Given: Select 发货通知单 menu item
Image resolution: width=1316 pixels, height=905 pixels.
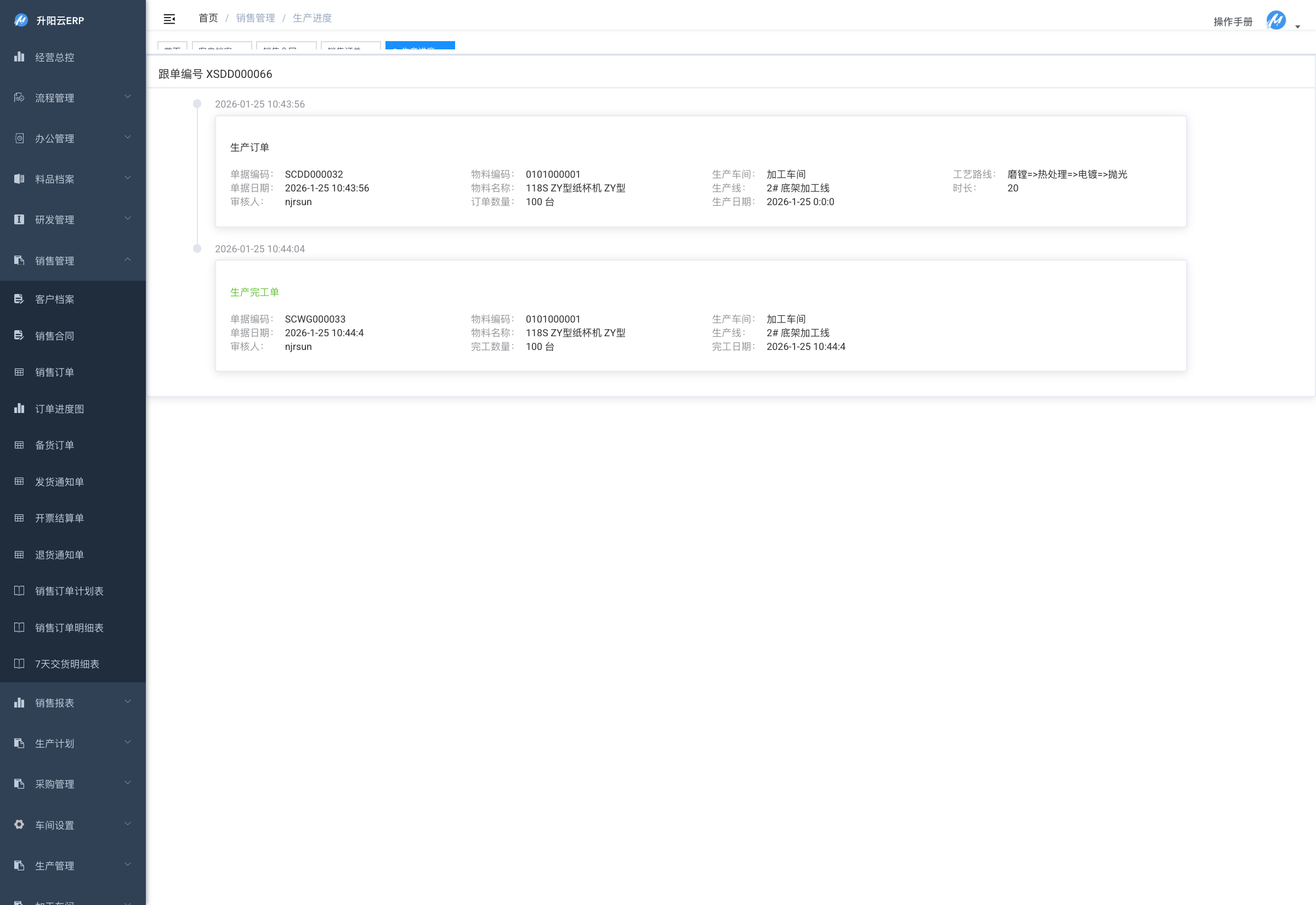Looking at the screenshot, I should [x=59, y=482].
